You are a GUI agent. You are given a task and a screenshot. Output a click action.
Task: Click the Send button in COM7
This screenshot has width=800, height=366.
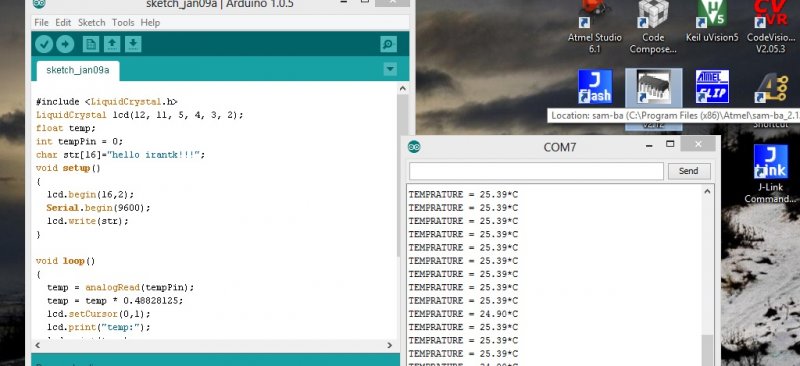tap(689, 171)
